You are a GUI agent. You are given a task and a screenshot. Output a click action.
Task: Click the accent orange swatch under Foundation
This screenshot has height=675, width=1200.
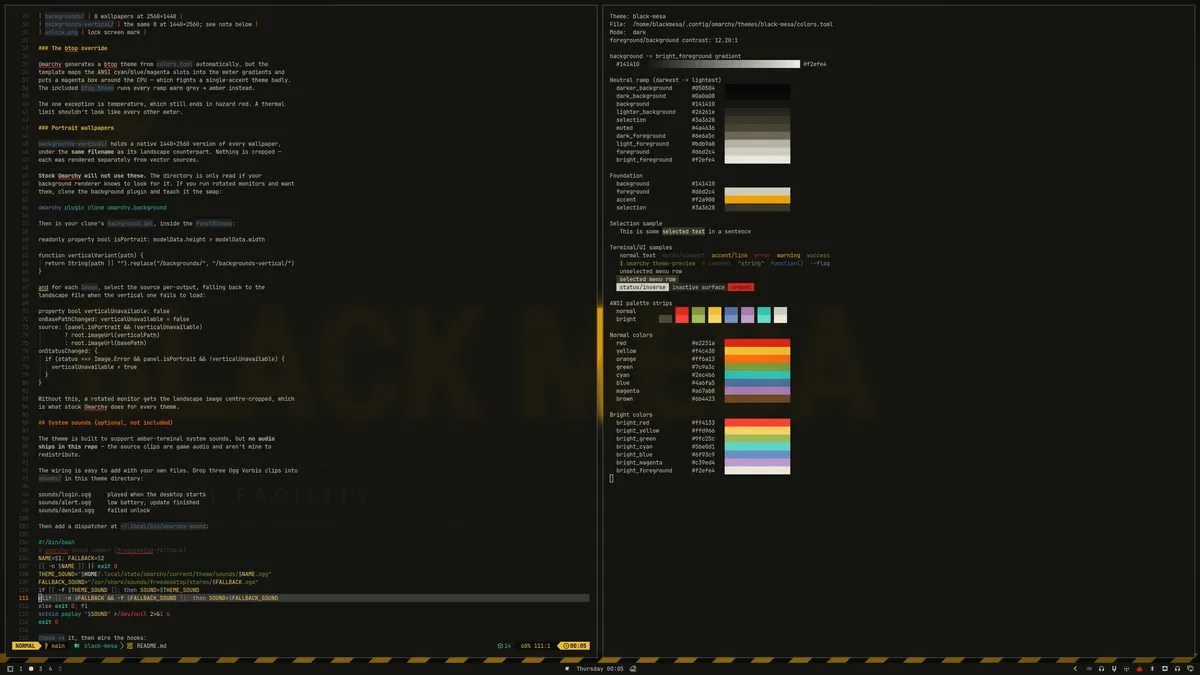tap(757, 199)
